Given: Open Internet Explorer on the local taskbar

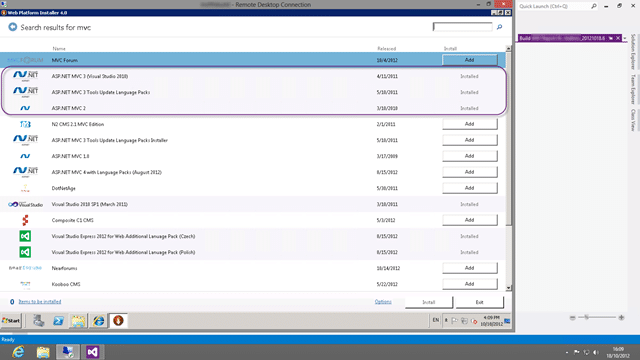Looking at the screenshot, I should [18, 352].
